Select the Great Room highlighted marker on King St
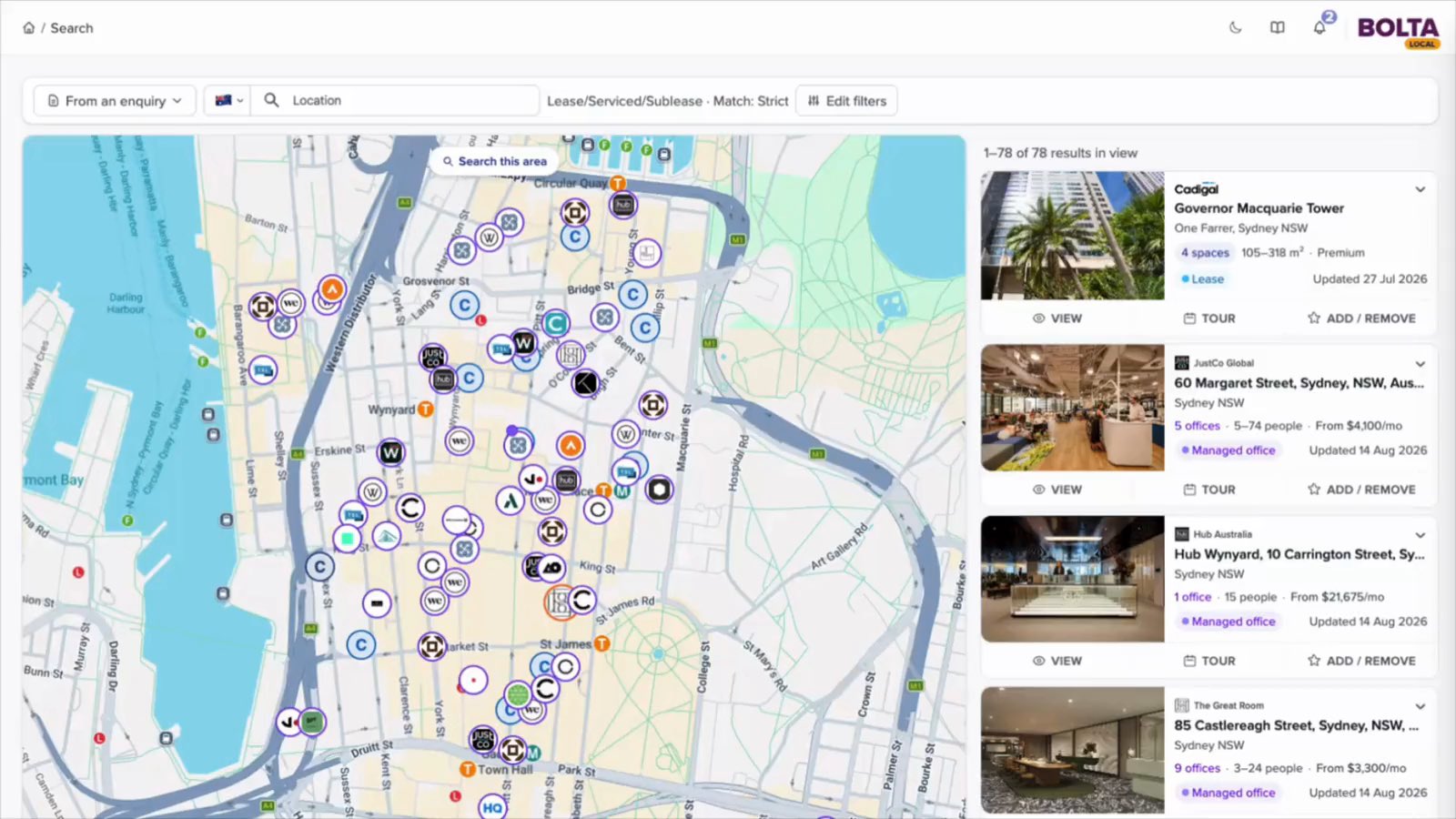1456x819 pixels. coord(559,602)
